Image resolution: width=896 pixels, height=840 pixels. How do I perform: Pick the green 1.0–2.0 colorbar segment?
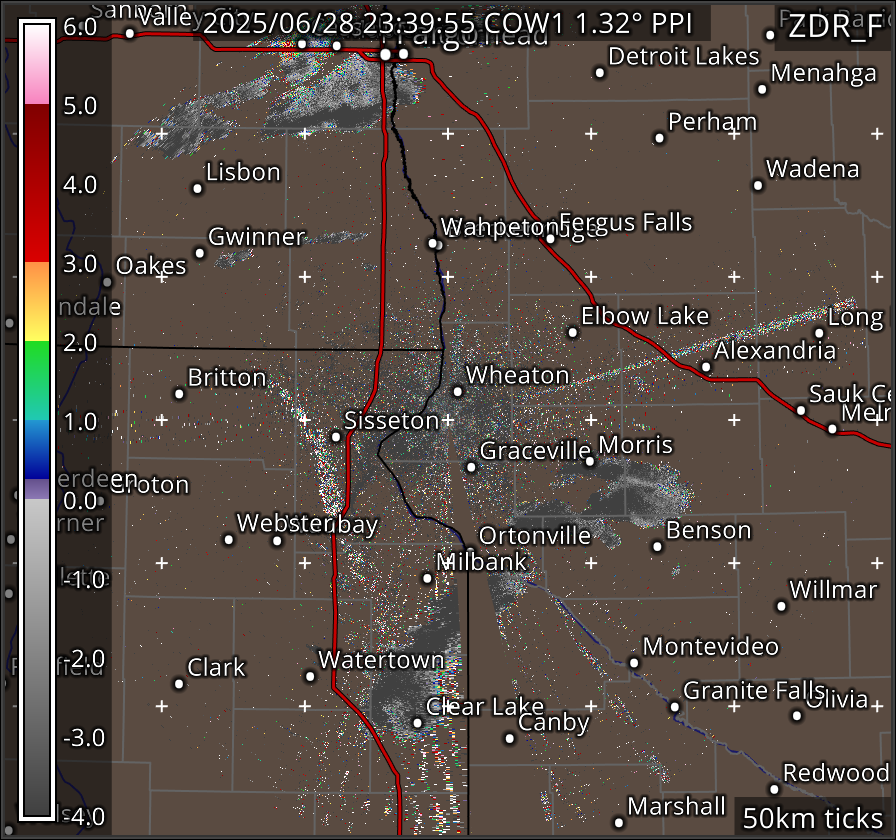[x=37, y=380]
